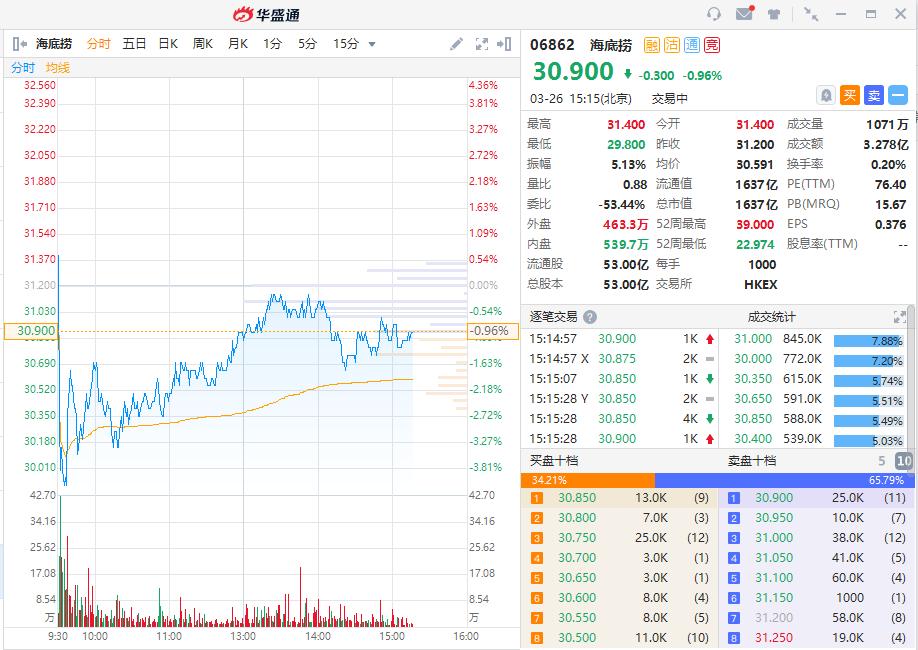Click the orange 买 buy button
Screen dimensions: 918x650
(850, 95)
